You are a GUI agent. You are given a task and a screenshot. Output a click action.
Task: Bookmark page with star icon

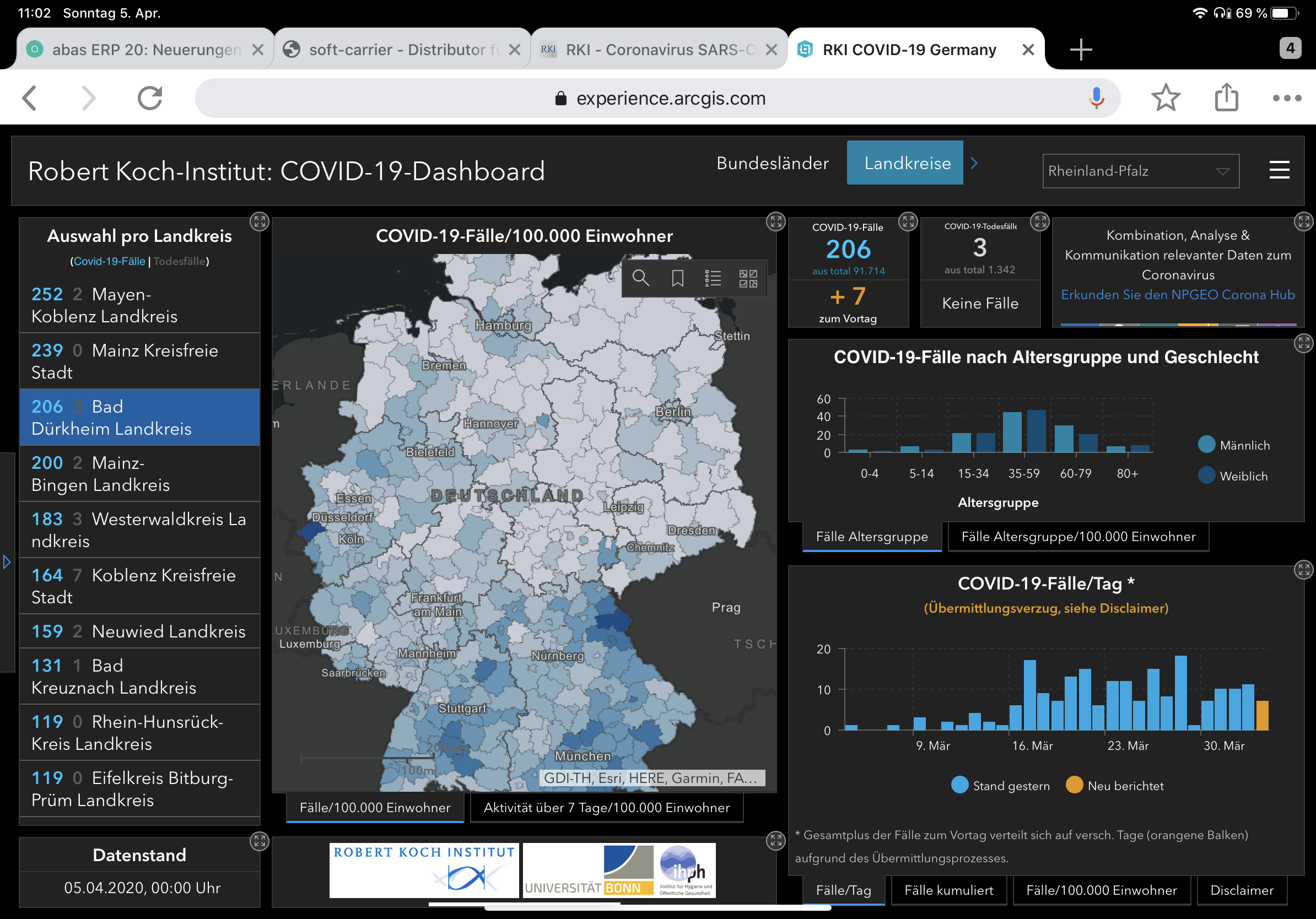(x=1165, y=98)
